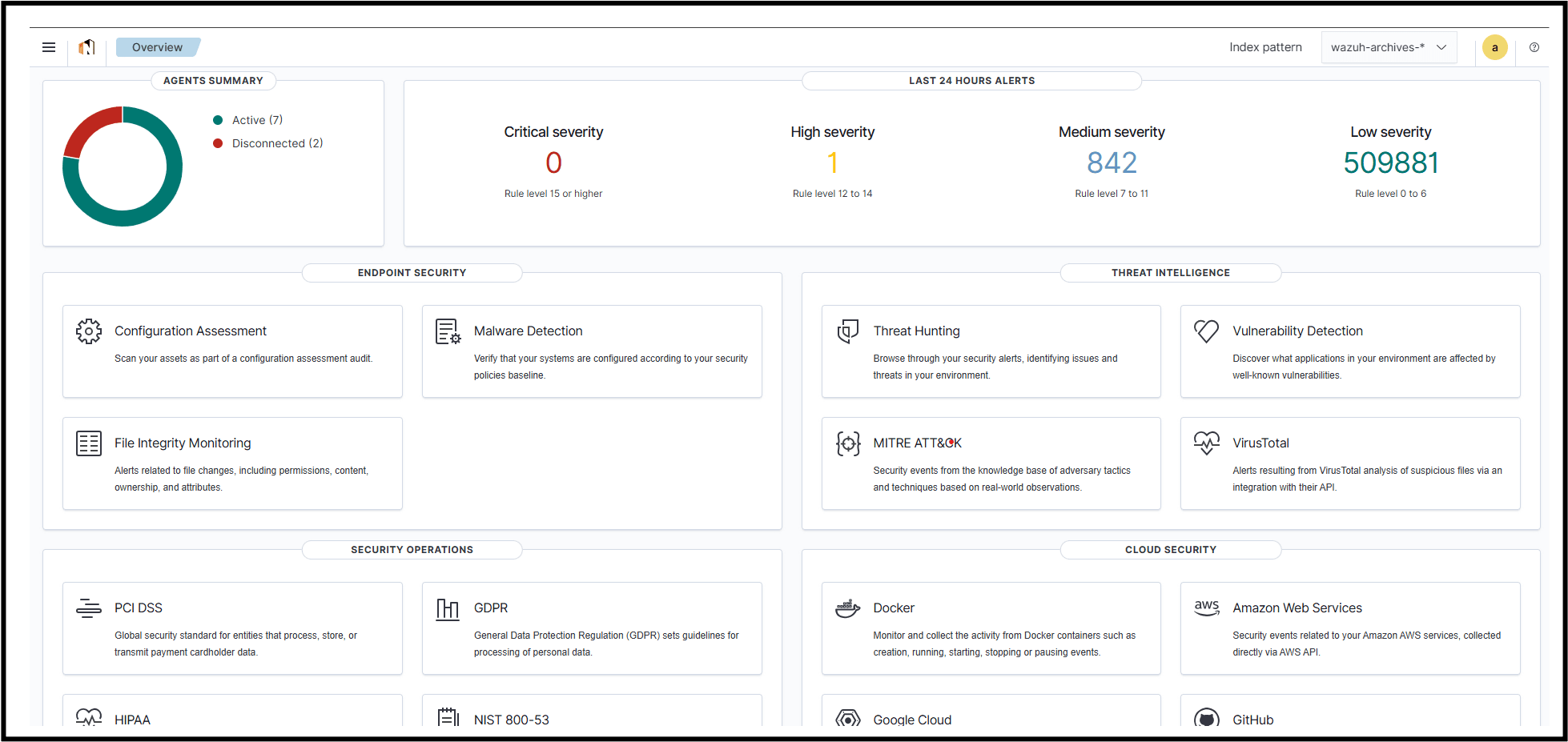
Task: Open the help icon in the header
Action: (x=1534, y=47)
